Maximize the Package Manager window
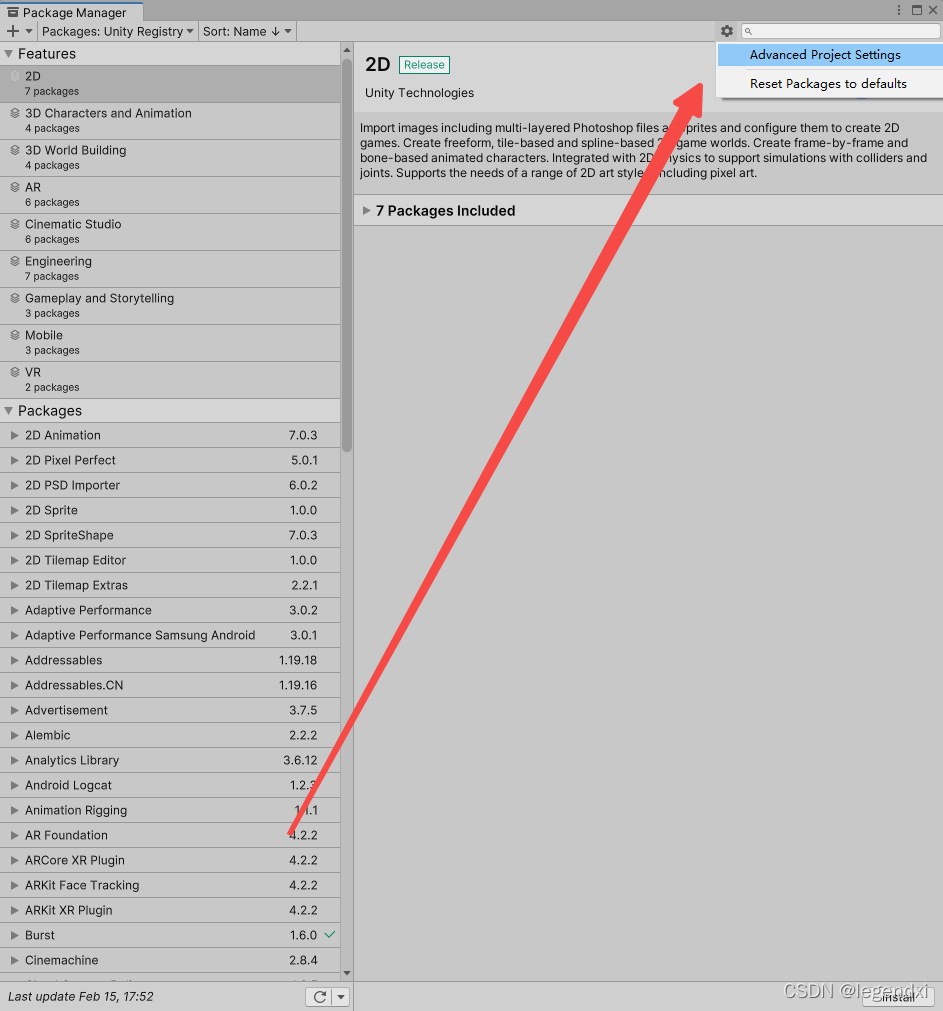943x1011 pixels. [917, 10]
